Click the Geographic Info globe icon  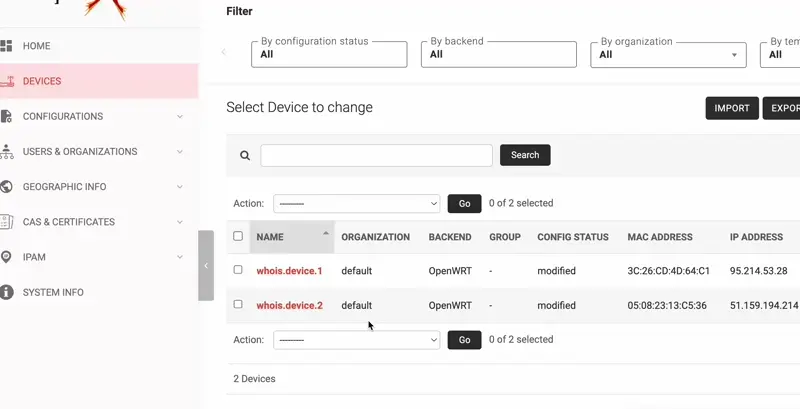pos(6,187)
